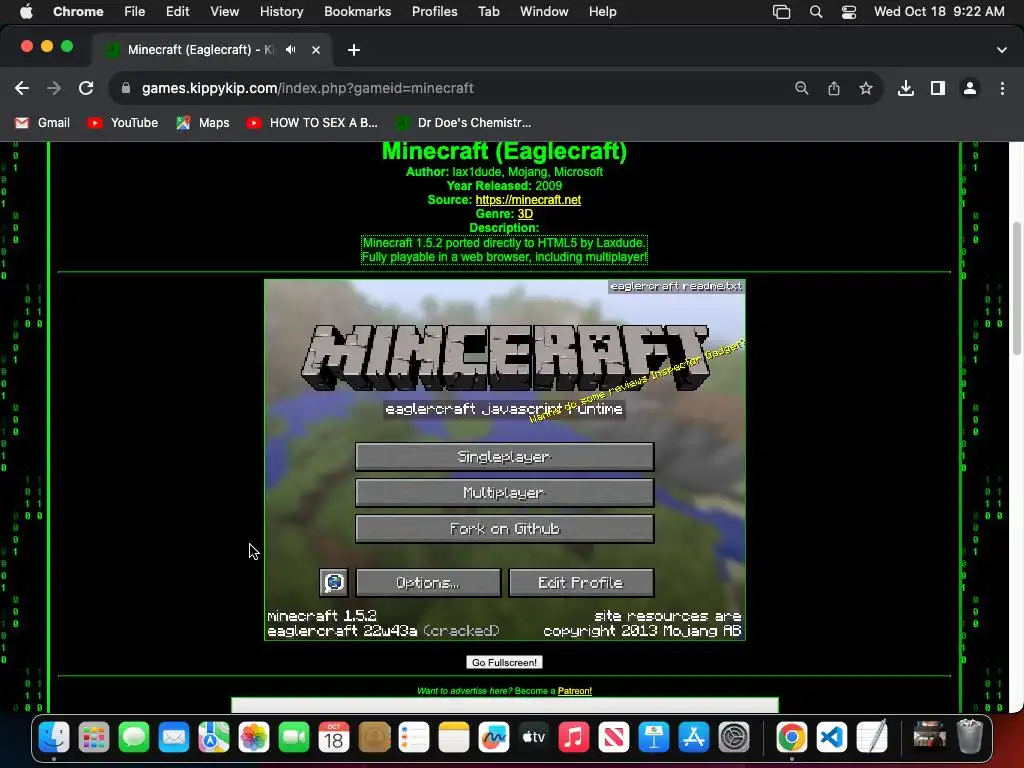Viewport: 1024px width, 768px height.
Task: Open a new tab with the plus button
Action: [x=354, y=50]
